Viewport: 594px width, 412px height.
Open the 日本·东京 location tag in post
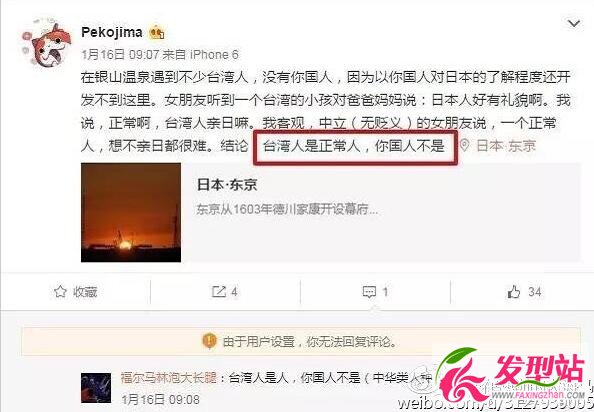click(506, 145)
